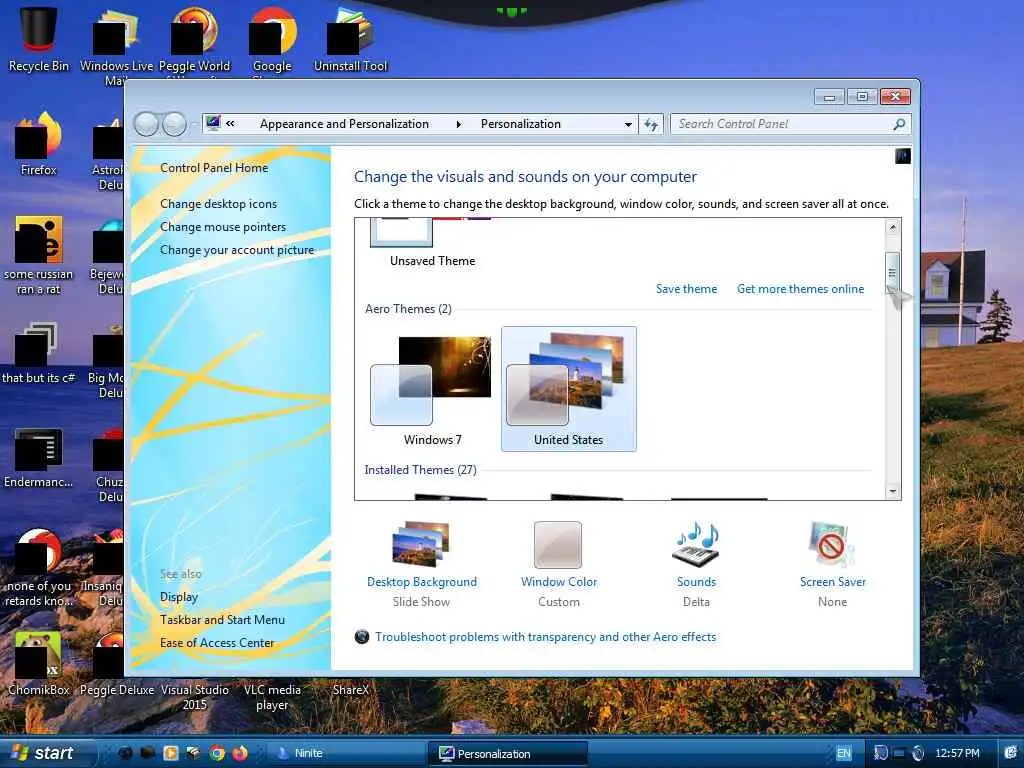Click the navigation Forward button
Screen dimensions: 1024x768
[x=174, y=124]
